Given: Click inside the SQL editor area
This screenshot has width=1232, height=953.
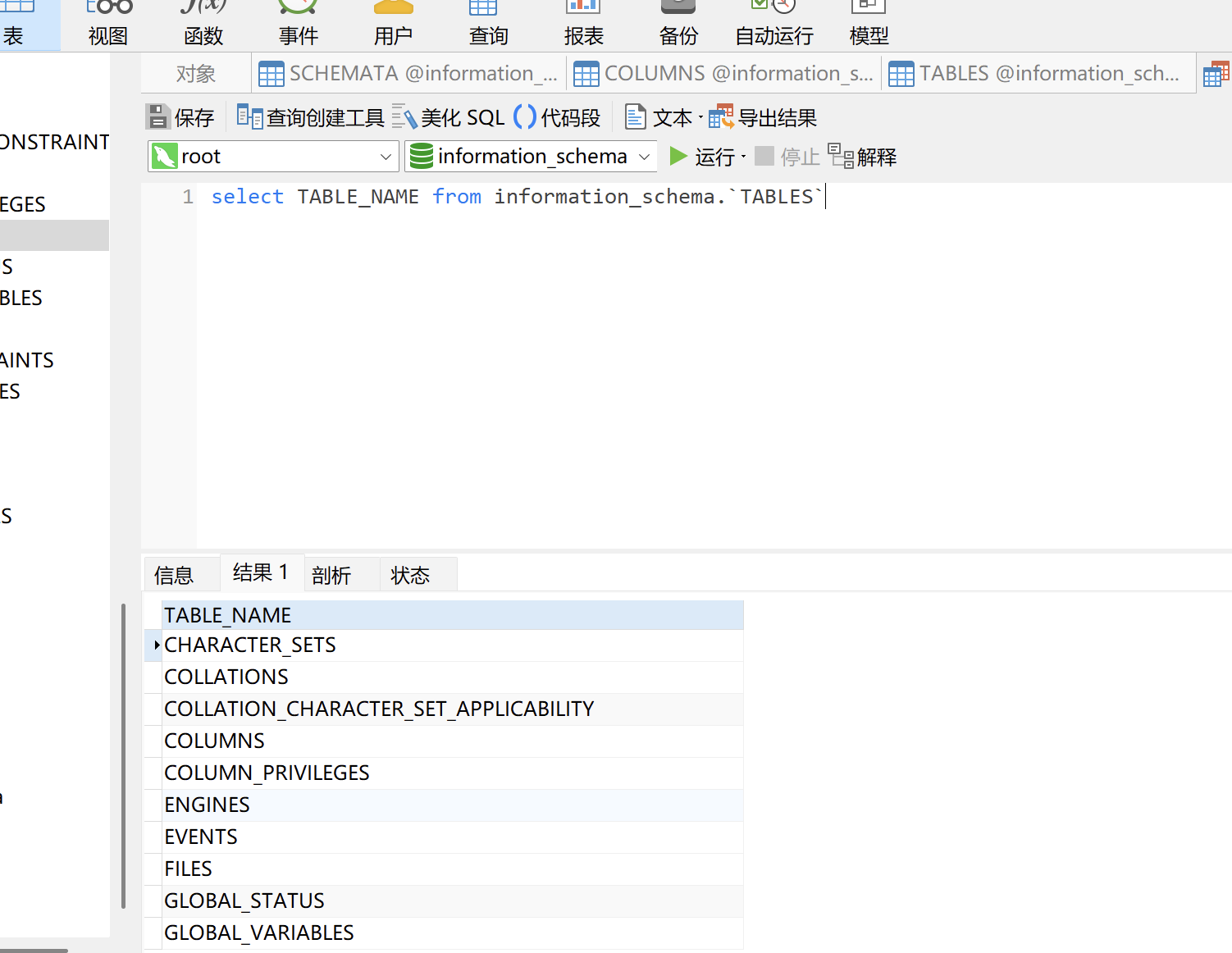Looking at the screenshot, I should click(x=656, y=369).
